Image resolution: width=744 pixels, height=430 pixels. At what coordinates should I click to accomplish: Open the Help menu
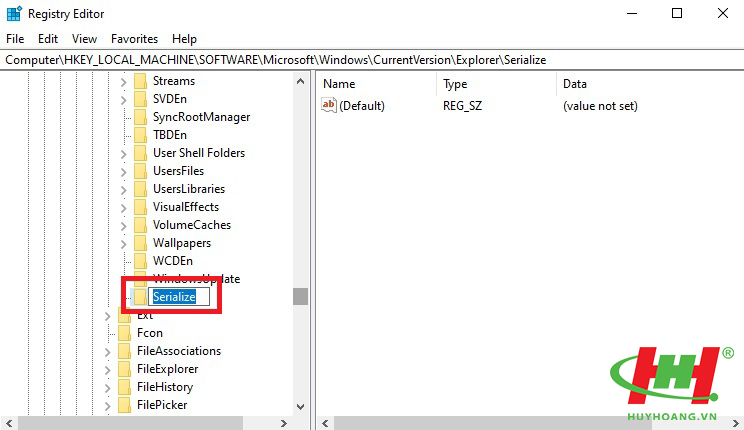(184, 39)
